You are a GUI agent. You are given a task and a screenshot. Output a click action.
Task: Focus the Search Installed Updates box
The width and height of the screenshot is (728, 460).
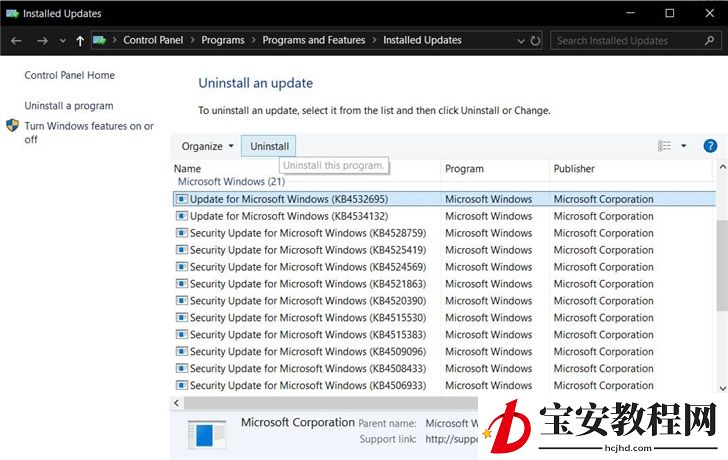(x=634, y=40)
